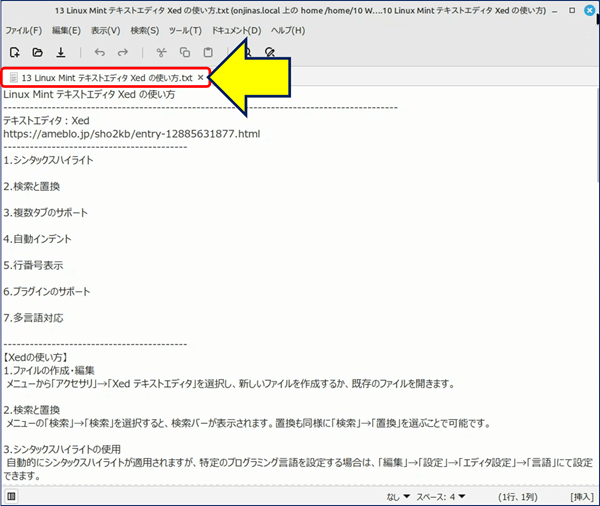600x506 pixels.
Task: Open the ヘルプ(H) menu
Action: 288,31
